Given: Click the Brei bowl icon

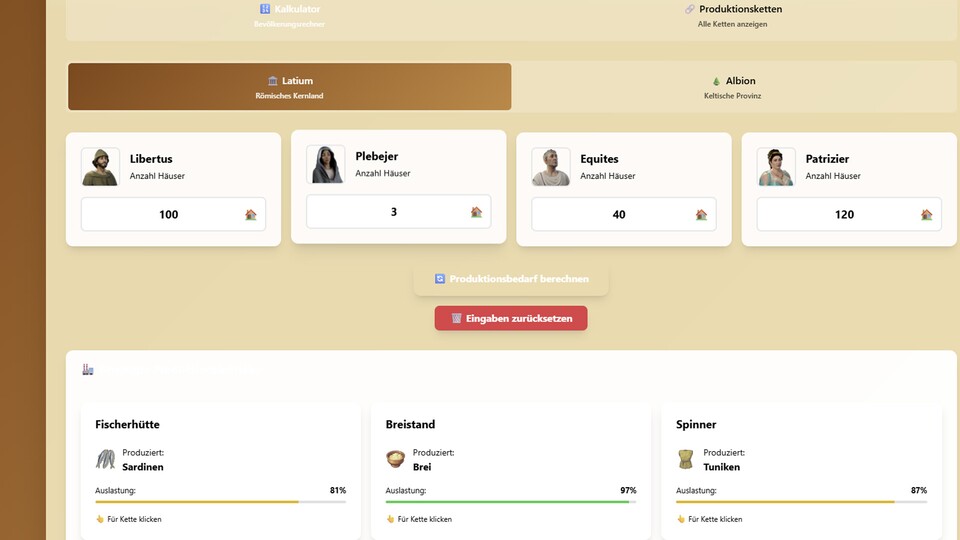Looking at the screenshot, I should [396, 459].
